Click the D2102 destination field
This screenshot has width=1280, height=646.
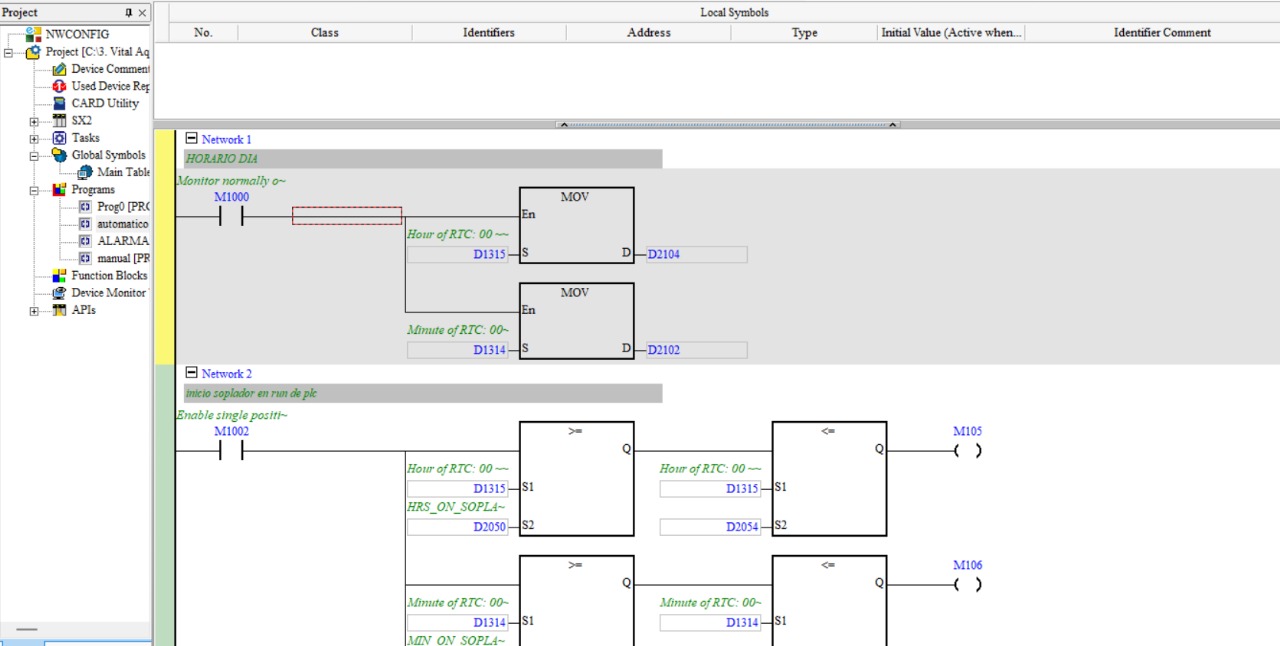point(697,350)
